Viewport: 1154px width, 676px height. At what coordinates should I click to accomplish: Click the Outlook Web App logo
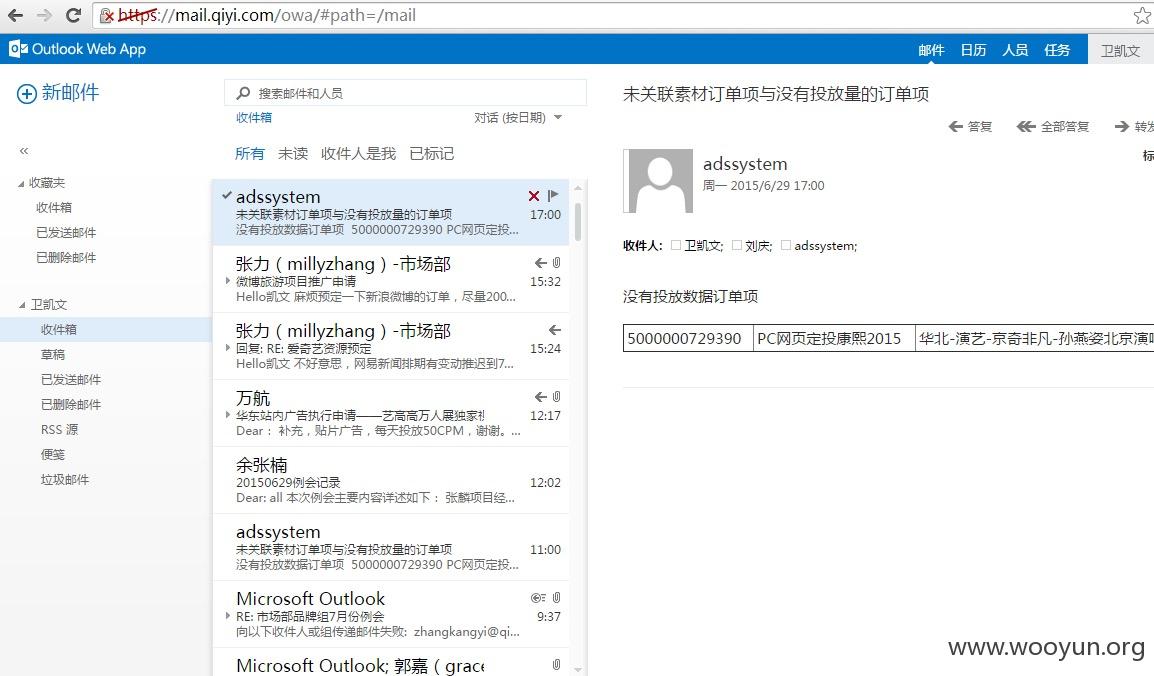(77, 49)
